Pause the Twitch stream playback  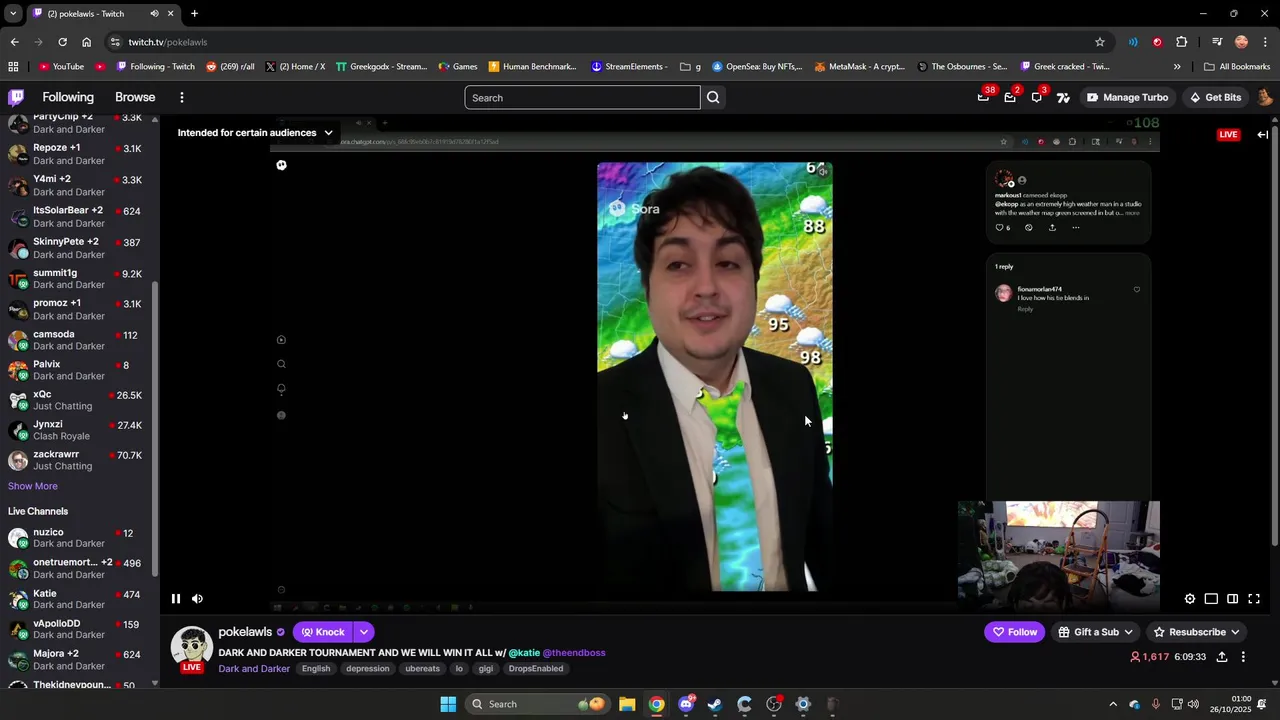(x=176, y=599)
